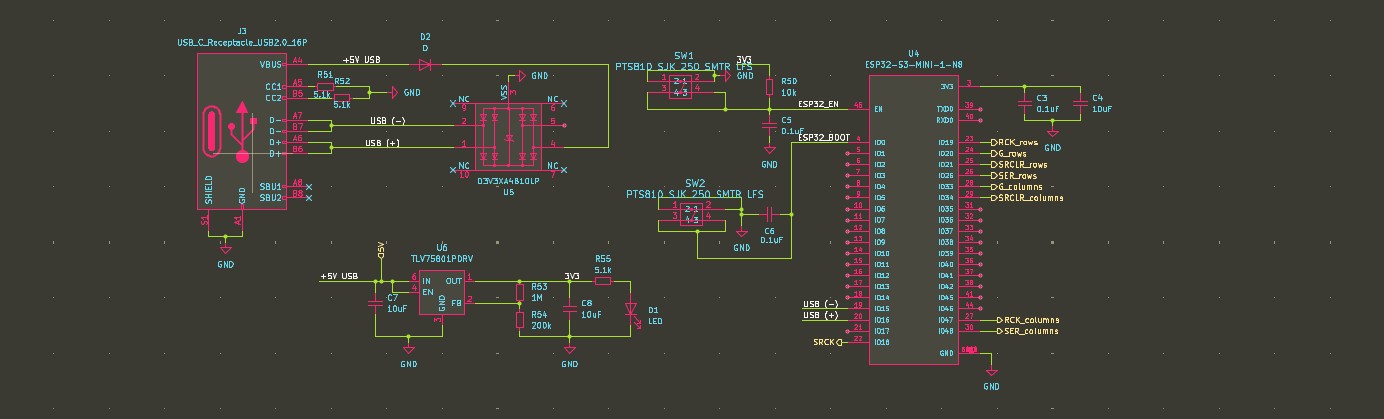Click the VBUS pin name on J3
This screenshot has width=1384, height=419.
coord(271,65)
